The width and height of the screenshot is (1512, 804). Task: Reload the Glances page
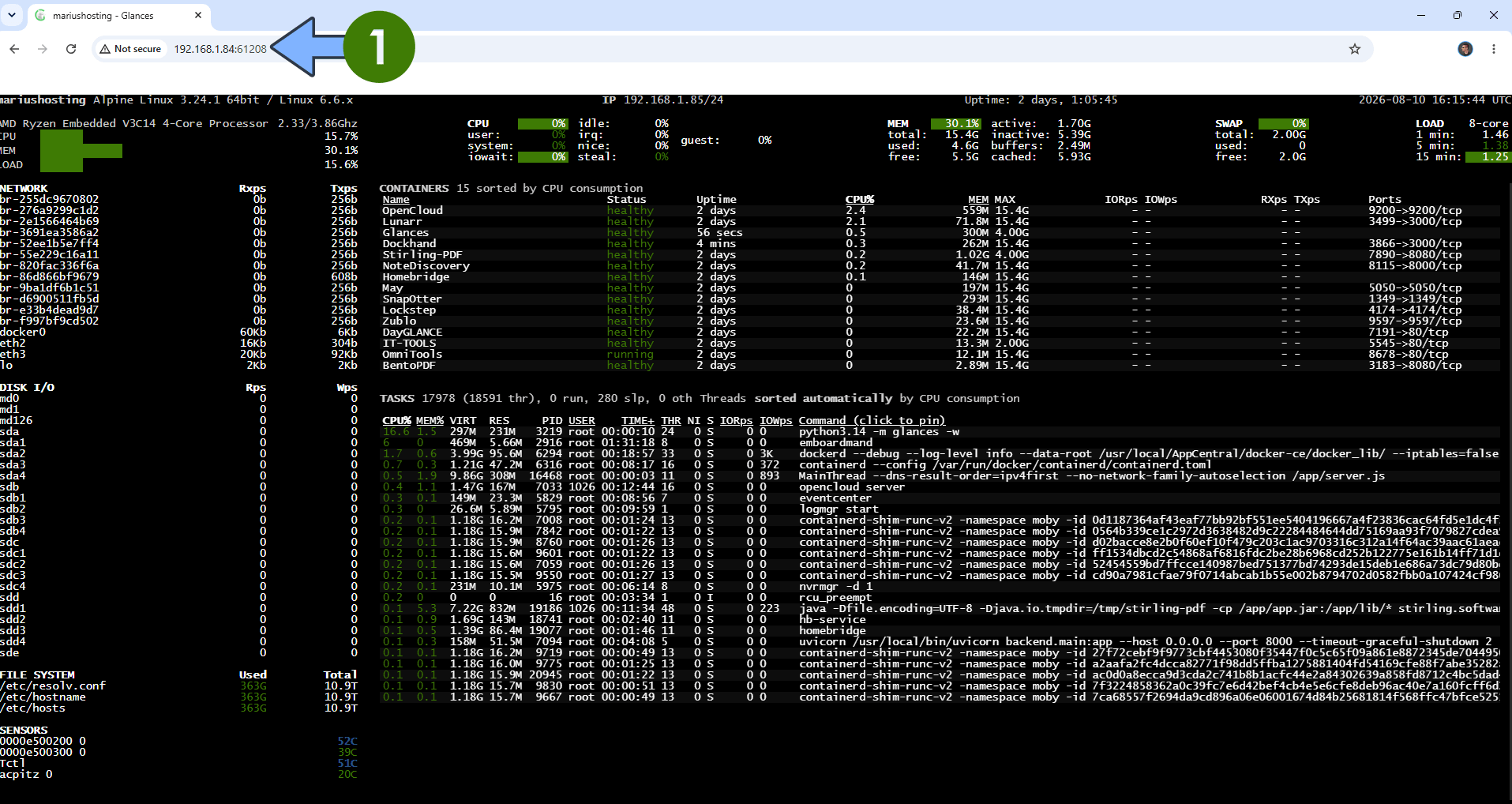tap(71, 49)
